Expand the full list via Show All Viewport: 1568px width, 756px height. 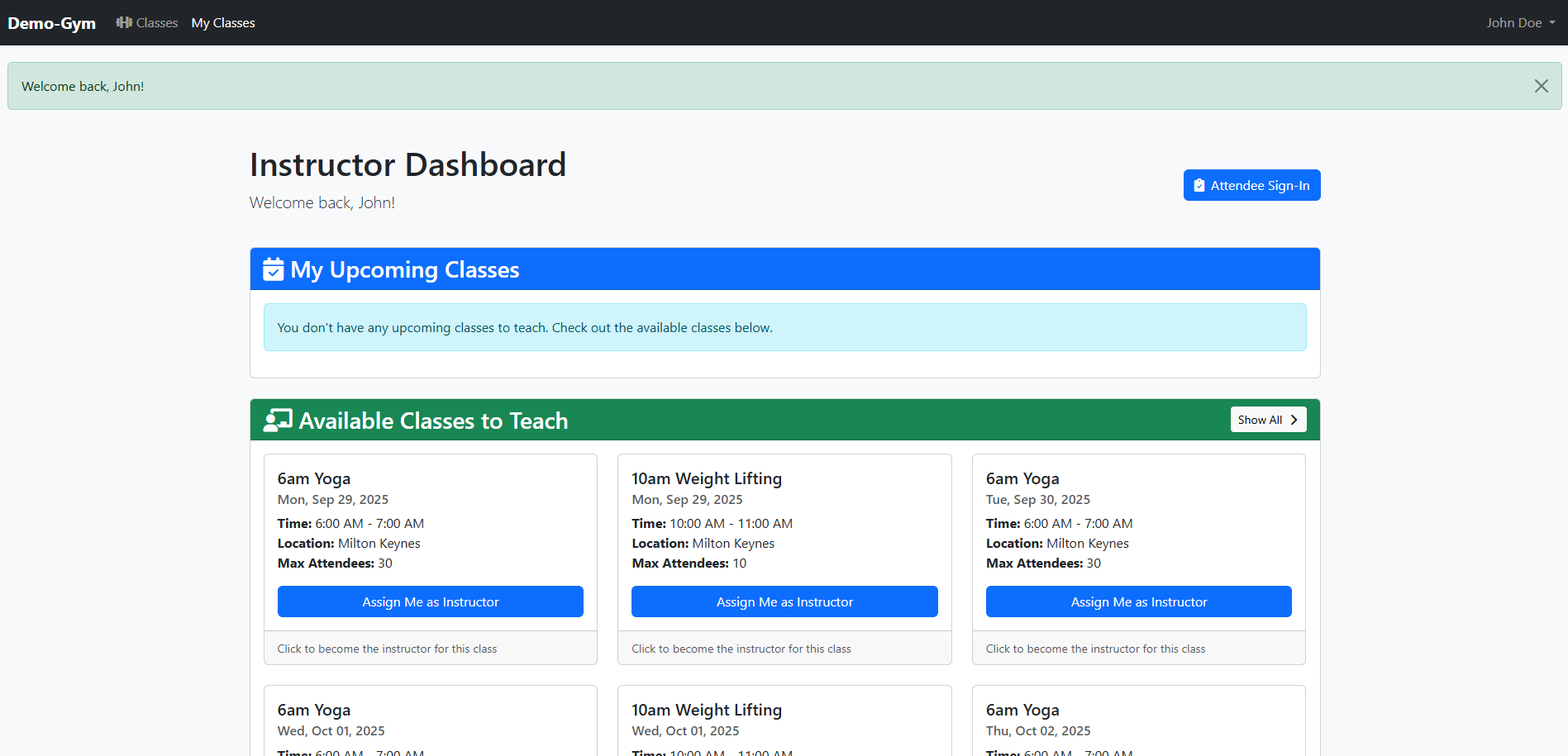[x=1268, y=420]
